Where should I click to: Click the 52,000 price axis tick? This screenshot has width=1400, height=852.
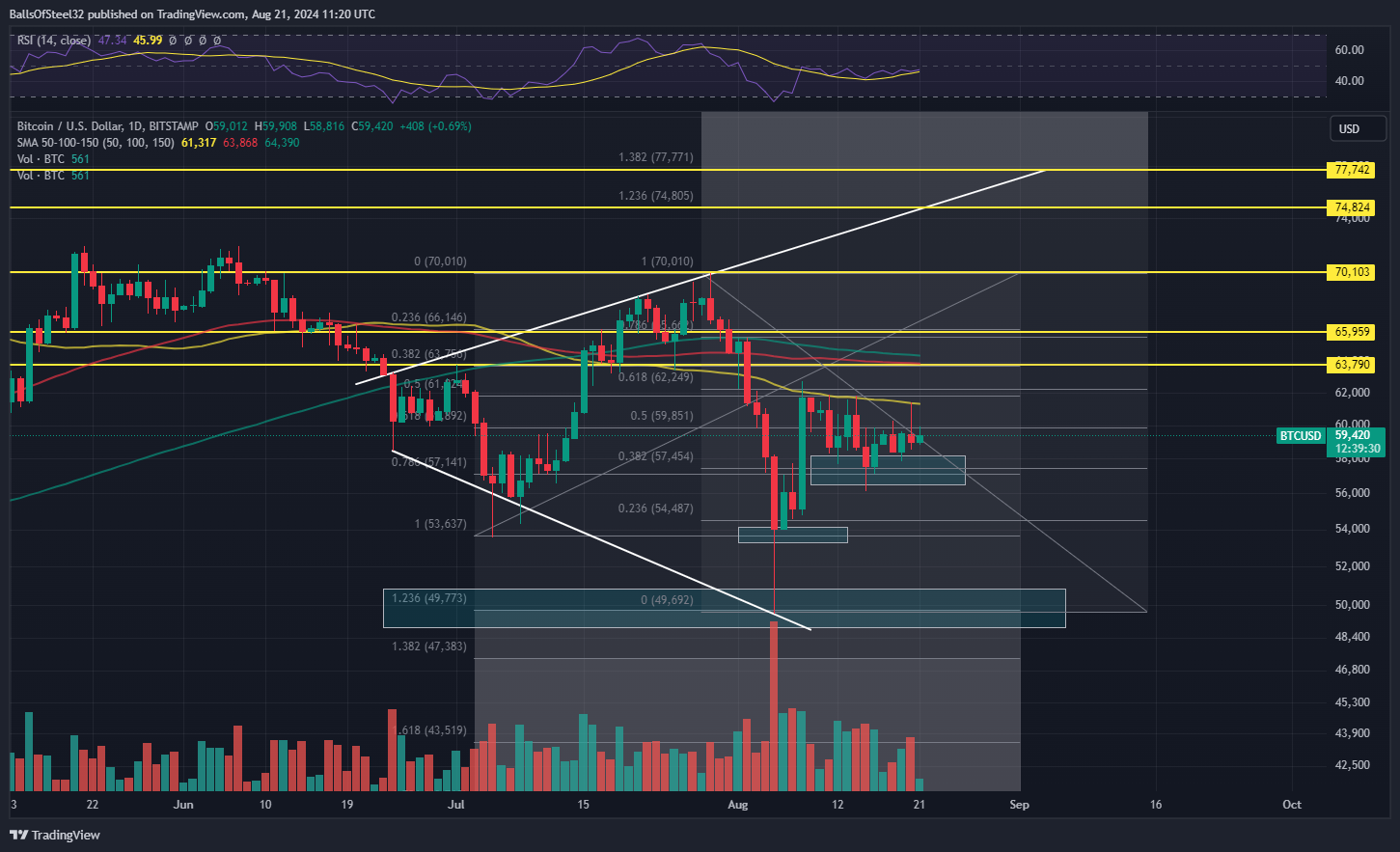coord(1353,566)
